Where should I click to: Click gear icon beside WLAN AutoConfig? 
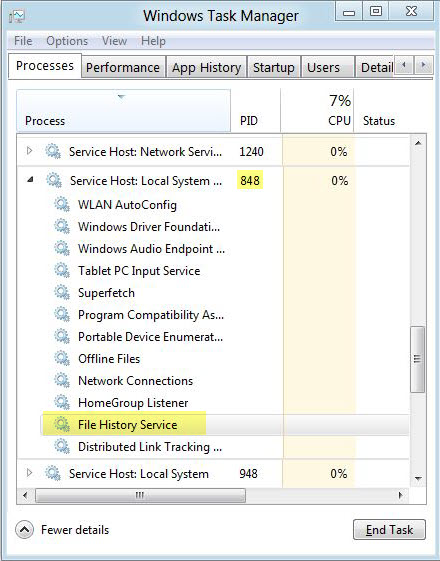62,205
